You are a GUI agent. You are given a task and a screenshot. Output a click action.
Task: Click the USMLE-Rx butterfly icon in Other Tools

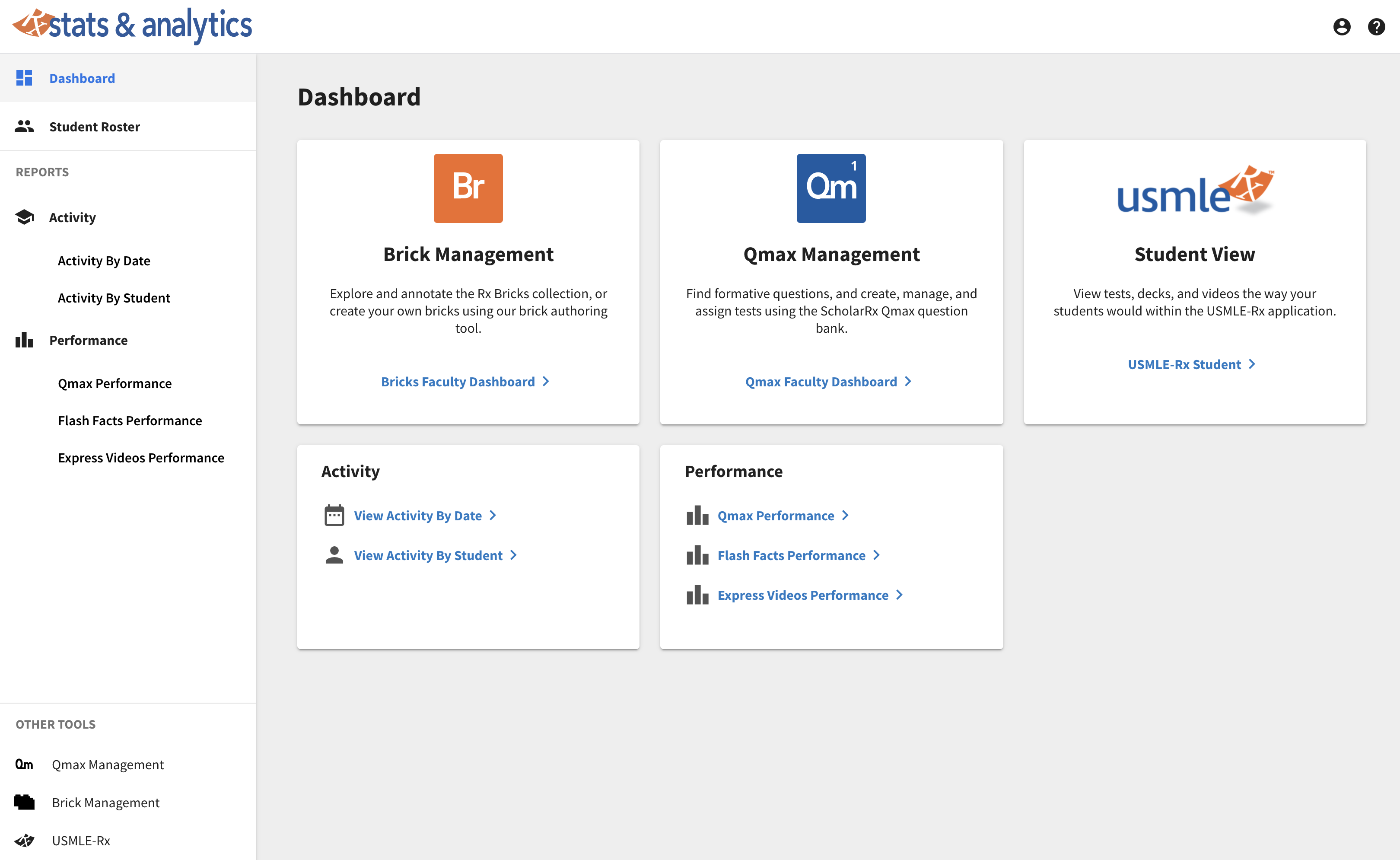pos(24,841)
